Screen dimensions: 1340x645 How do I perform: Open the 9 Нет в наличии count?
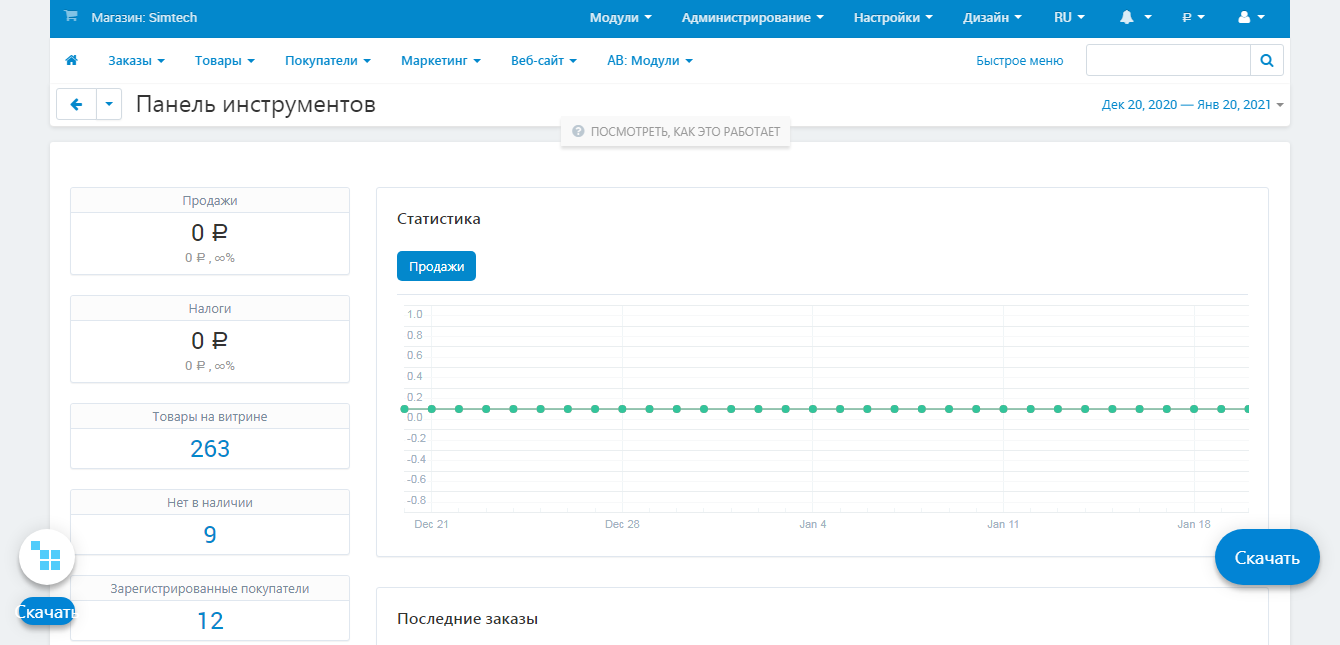pyautogui.click(x=210, y=535)
